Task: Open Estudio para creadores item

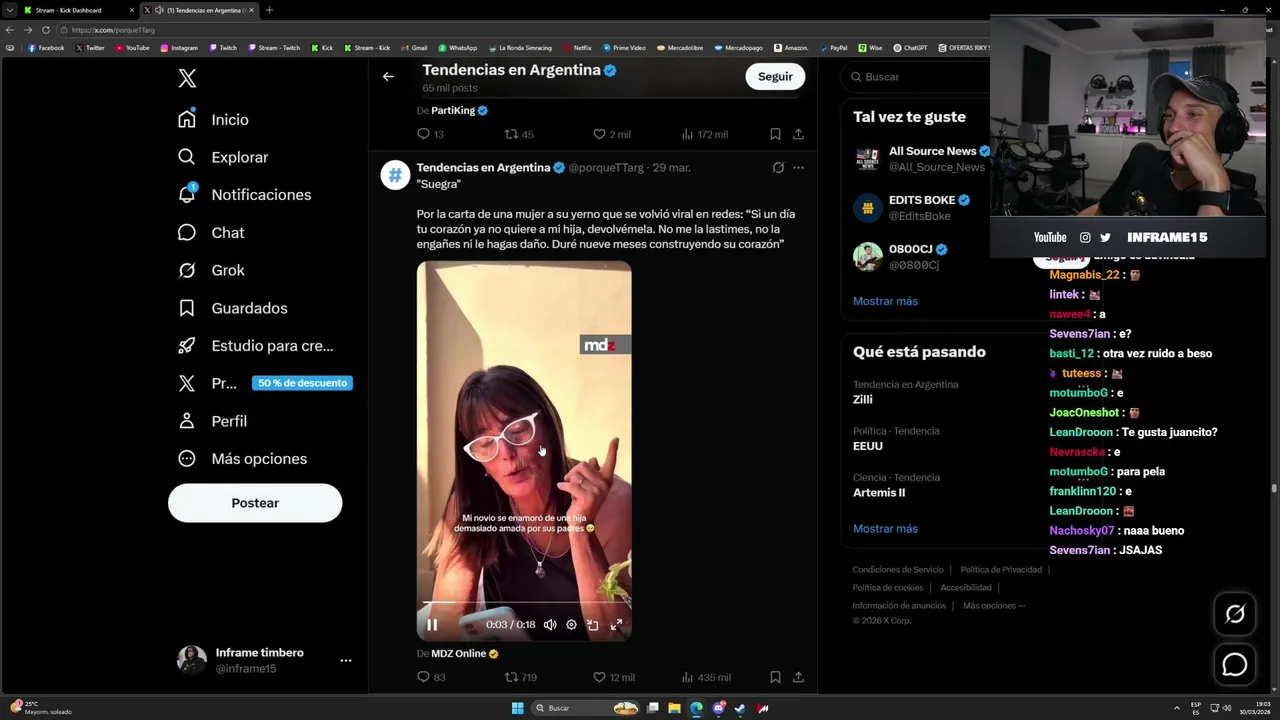Action: coord(255,346)
